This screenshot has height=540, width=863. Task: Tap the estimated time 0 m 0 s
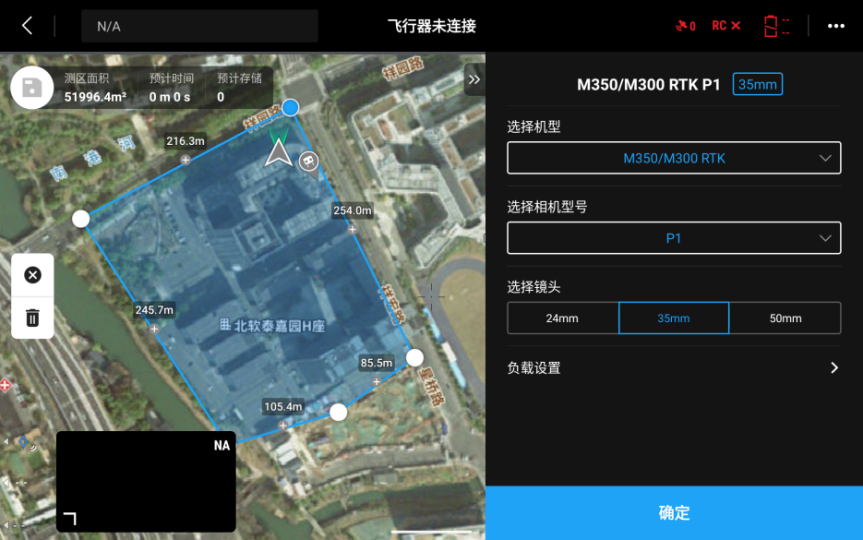point(170,97)
